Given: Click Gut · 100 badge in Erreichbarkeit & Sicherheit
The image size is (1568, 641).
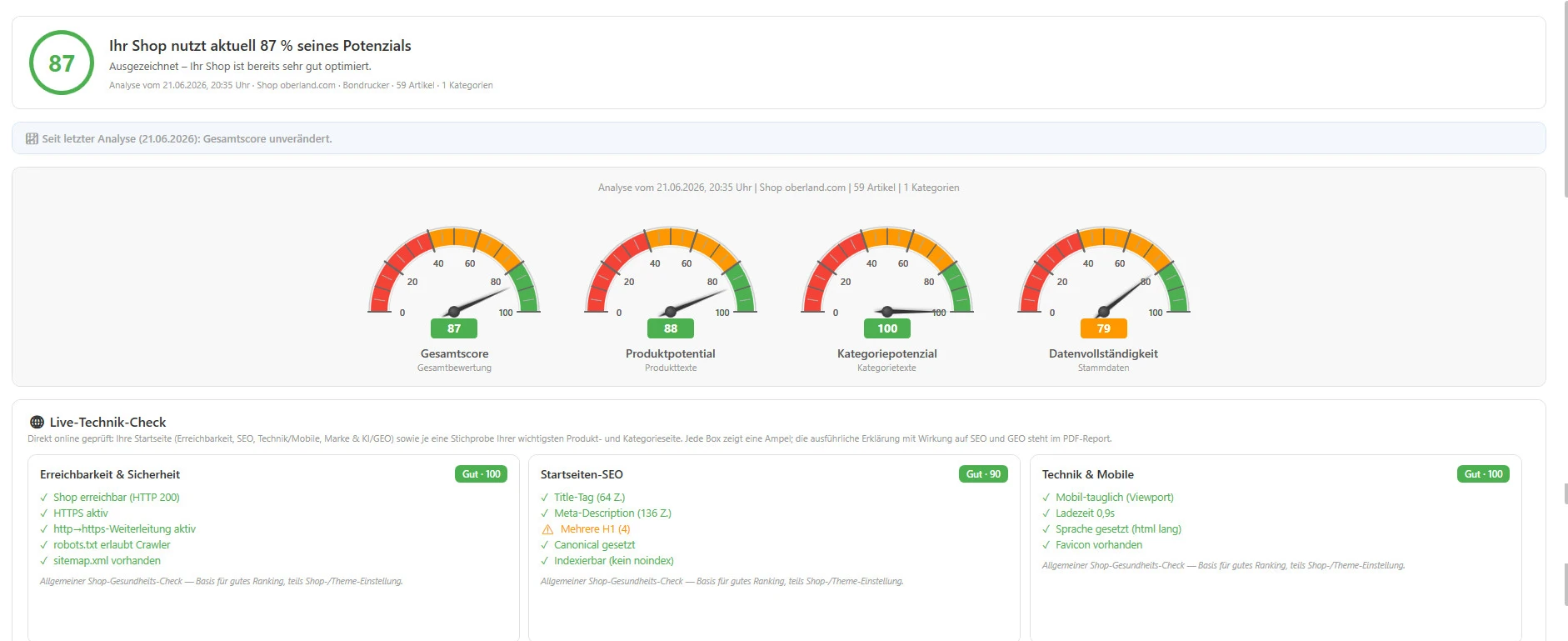Looking at the screenshot, I should pyautogui.click(x=482, y=474).
